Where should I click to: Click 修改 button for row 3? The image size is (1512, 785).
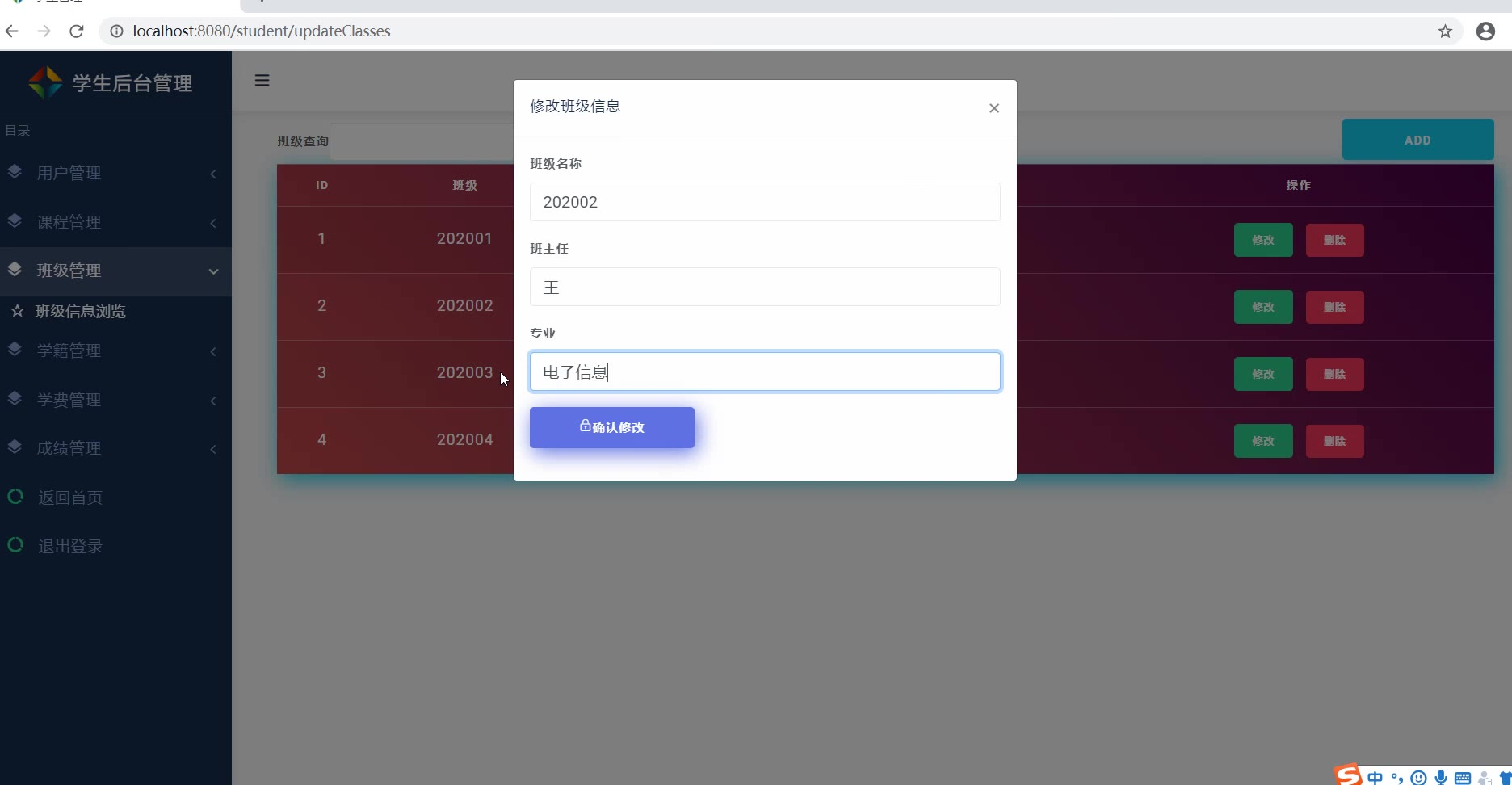click(1263, 374)
